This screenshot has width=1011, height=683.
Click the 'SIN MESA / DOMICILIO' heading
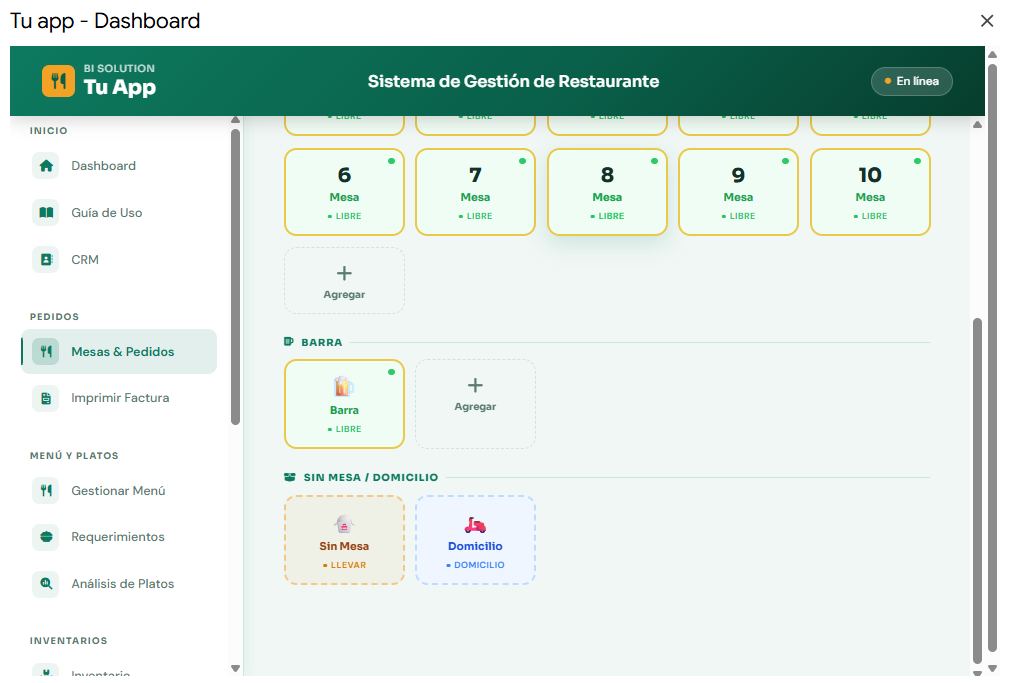pos(371,477)
